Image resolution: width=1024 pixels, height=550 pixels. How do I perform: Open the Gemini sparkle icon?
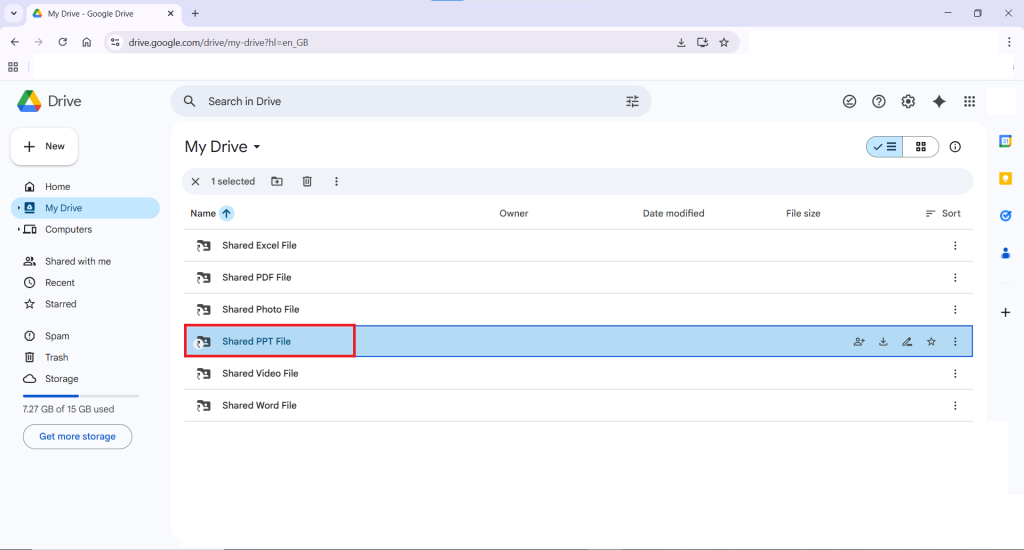(x=938, y=101)
